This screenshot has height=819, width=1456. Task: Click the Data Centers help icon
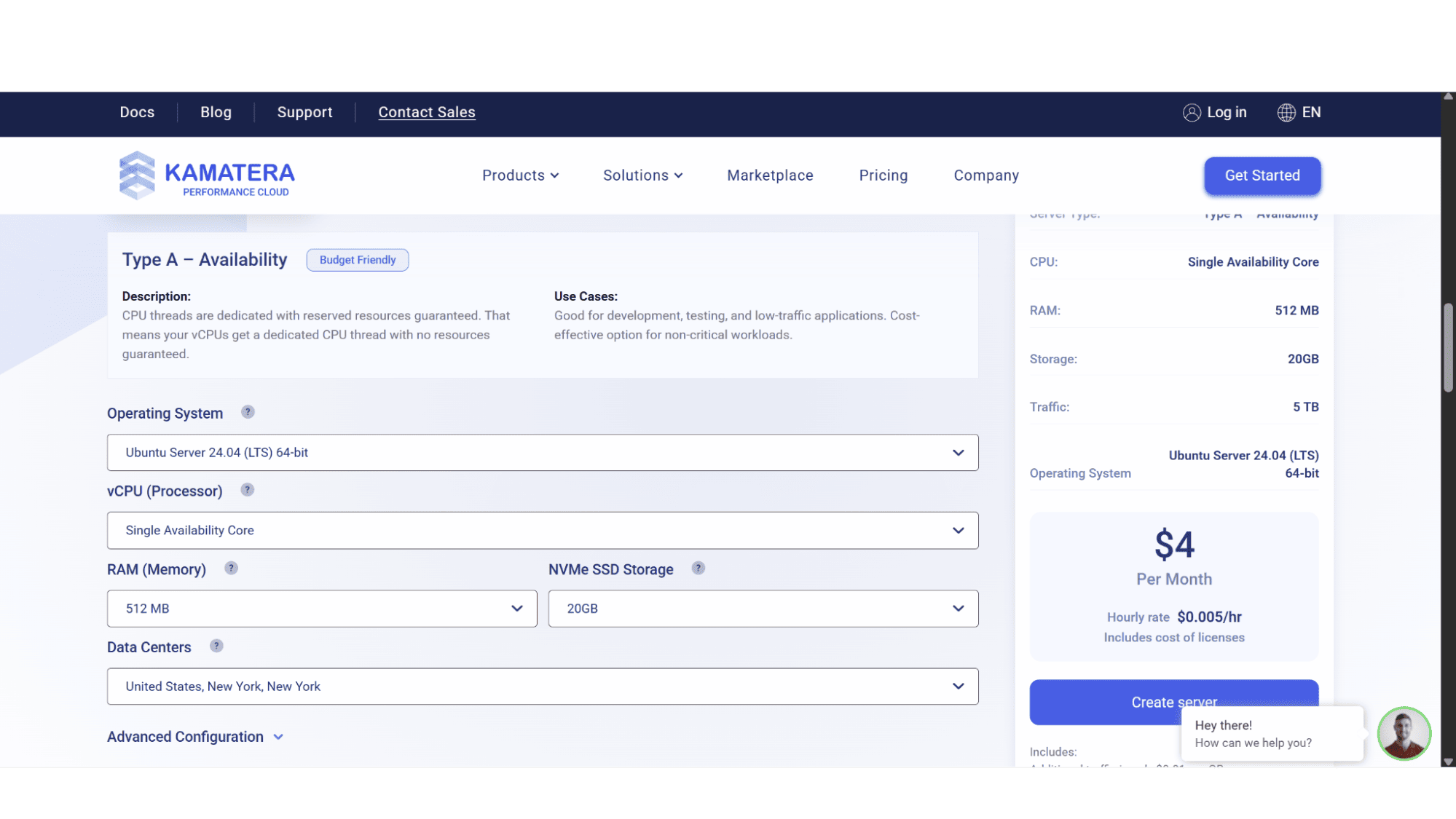point(216,646)
